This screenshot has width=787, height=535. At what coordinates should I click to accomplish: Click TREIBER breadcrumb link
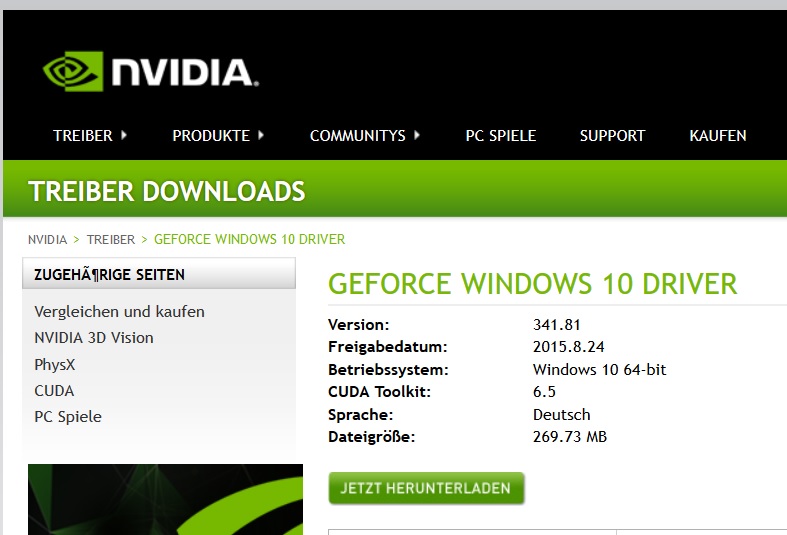pyautogui.click(x=111, y=239)
